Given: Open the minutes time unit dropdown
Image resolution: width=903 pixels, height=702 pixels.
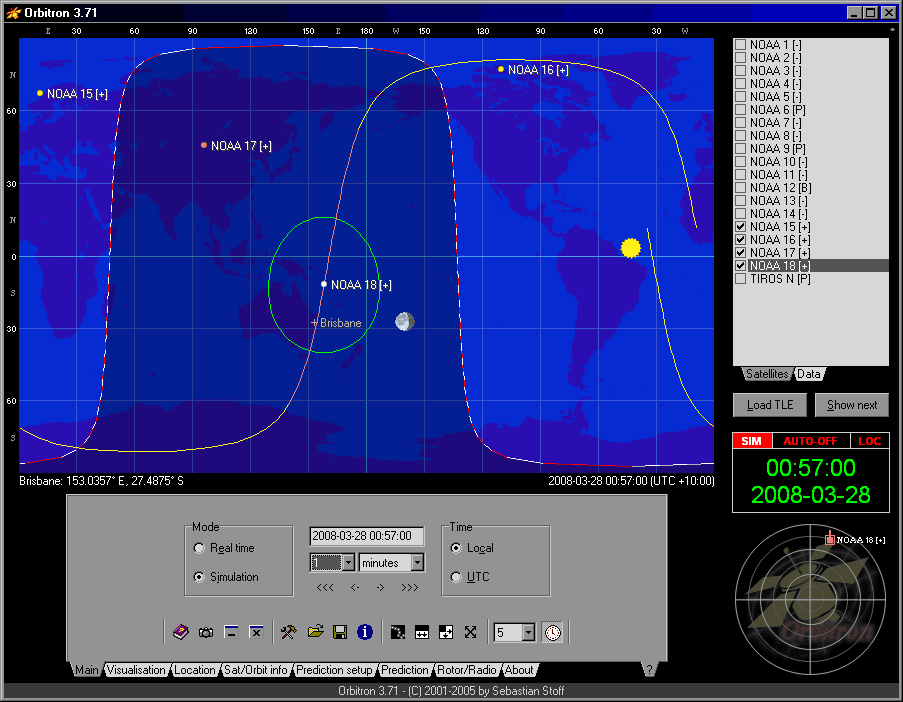Looking at the screenshot, I should 417,563.
